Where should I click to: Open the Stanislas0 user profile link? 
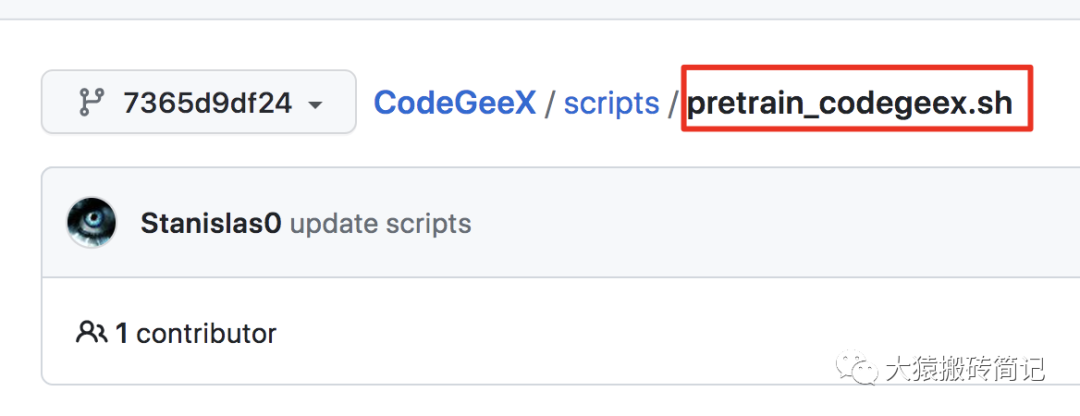point(211,223)
